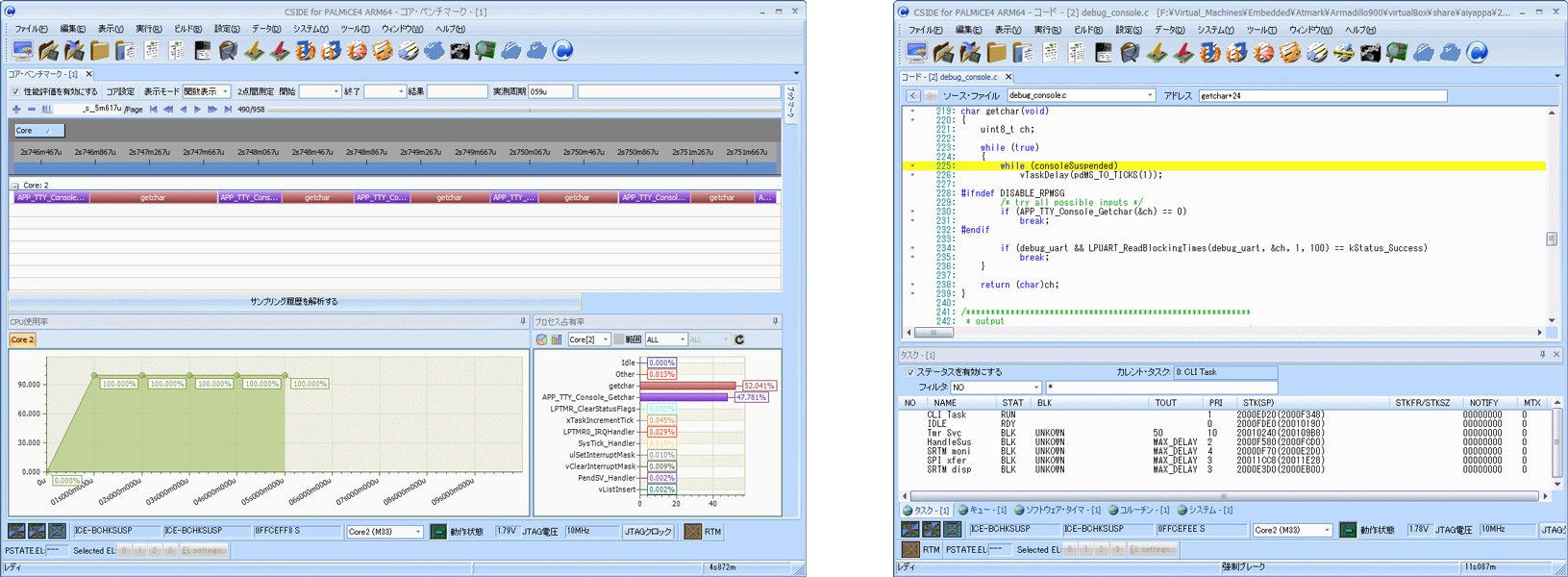Click RTM icon in right window status bar
Screen dimensions: 1568x577
pos(910,549)
